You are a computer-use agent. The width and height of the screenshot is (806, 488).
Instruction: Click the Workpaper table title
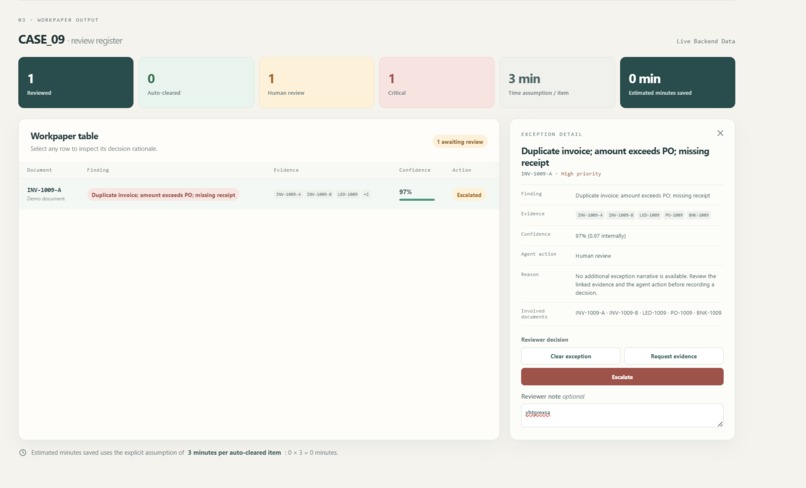tap(64, 136)
